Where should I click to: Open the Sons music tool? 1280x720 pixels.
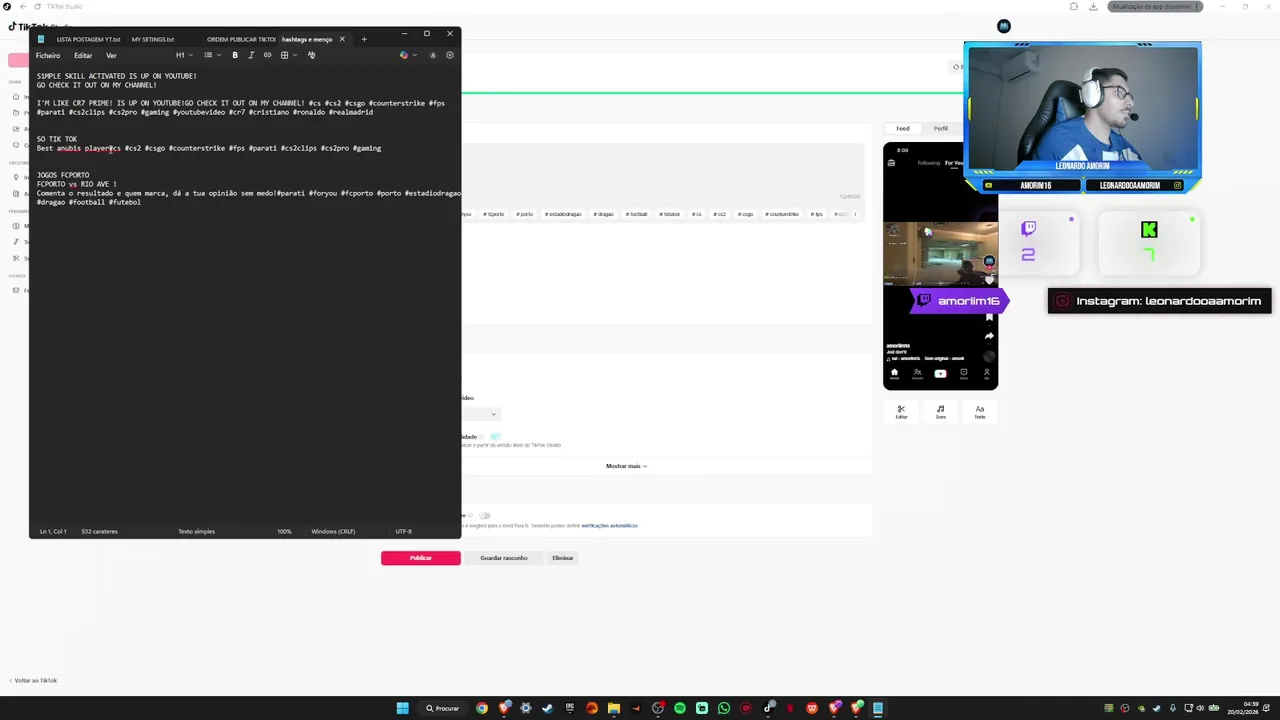pyautogui.click(x=940, y=411)
